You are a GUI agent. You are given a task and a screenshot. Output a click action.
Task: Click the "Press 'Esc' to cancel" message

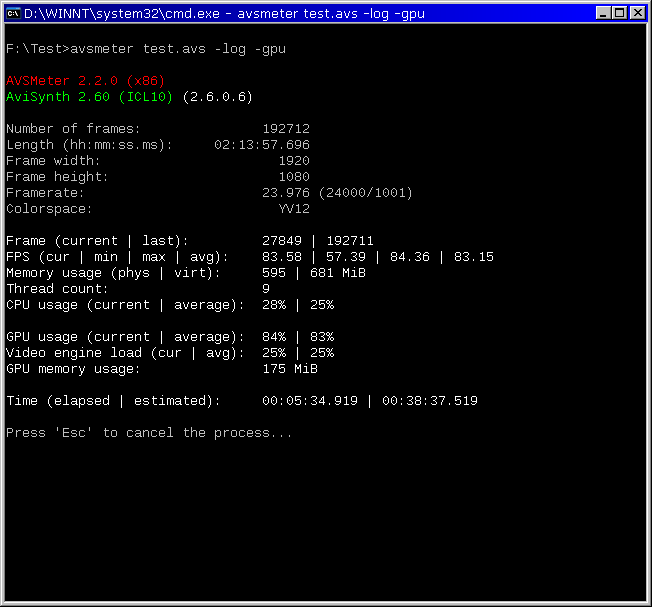149,433
